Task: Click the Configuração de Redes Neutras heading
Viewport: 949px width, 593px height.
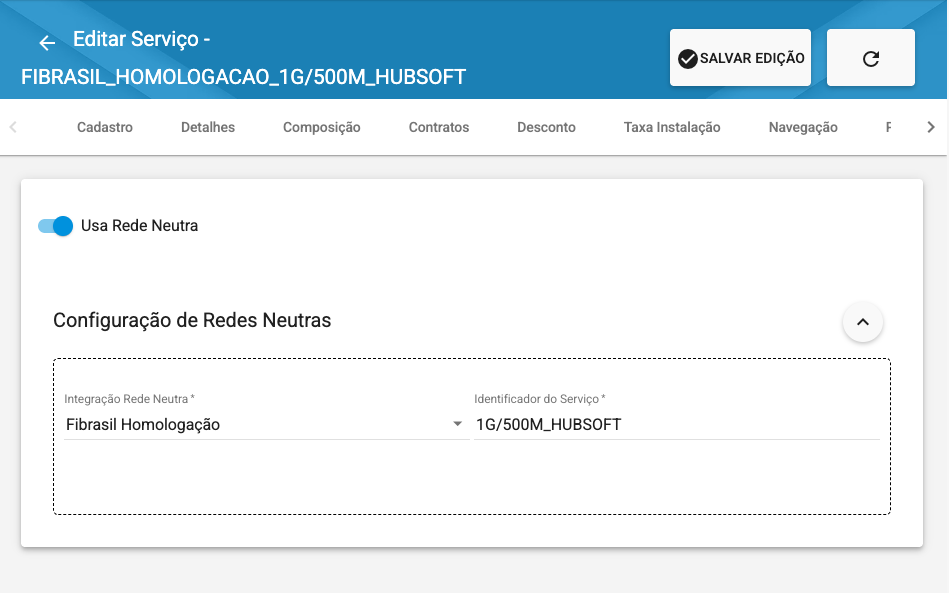Action: pyautogui.click(x=192, y=321)
